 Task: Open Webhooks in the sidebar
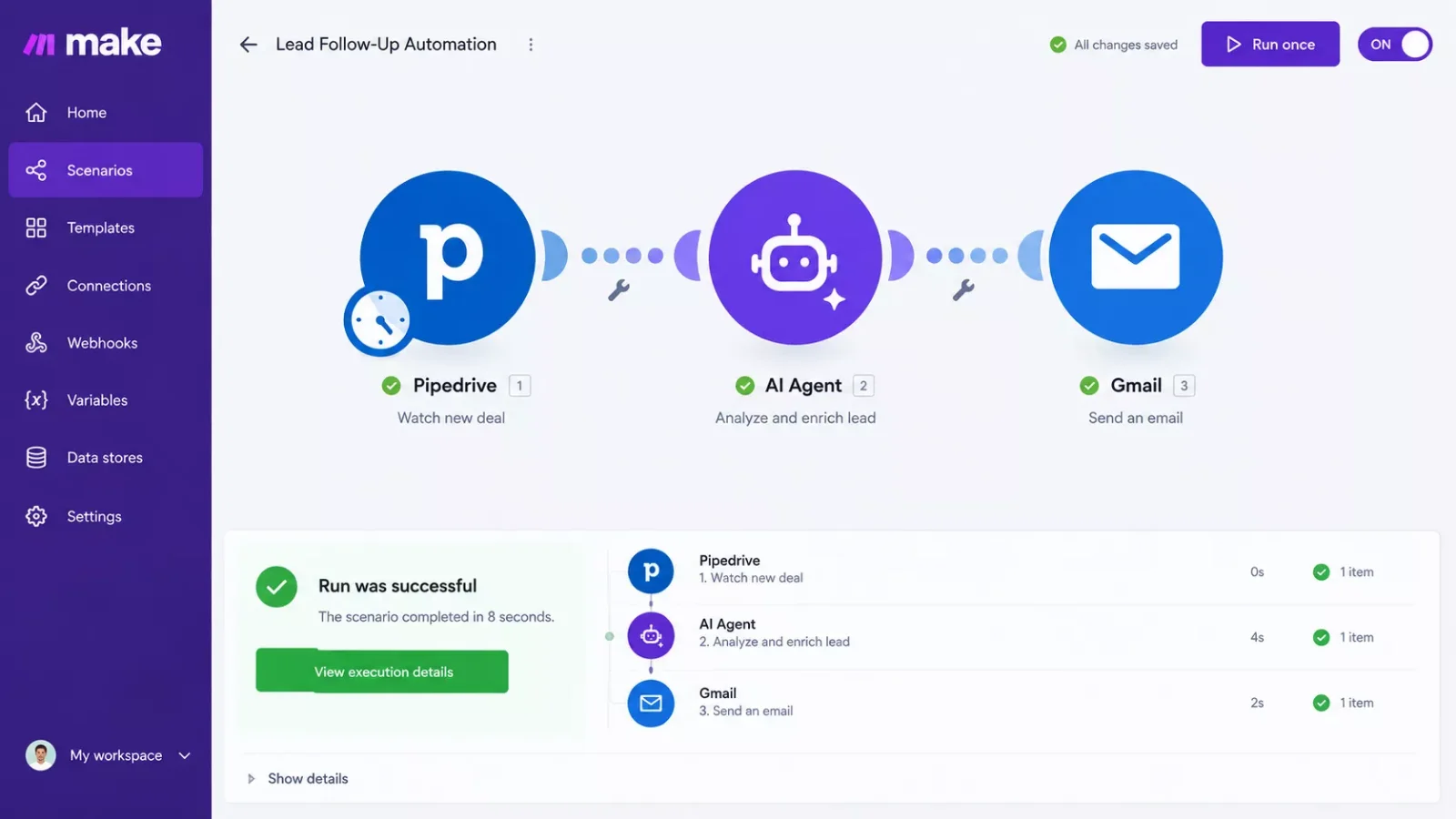[x=106, y=343]
